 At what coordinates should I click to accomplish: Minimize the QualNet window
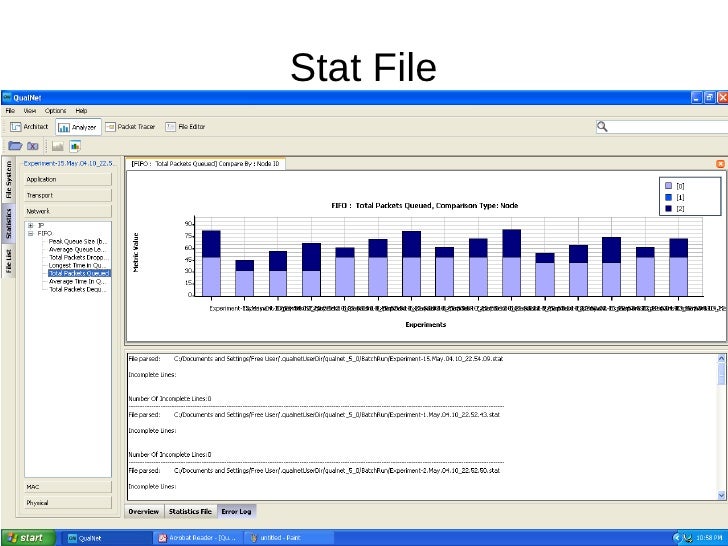click(696, 98)
